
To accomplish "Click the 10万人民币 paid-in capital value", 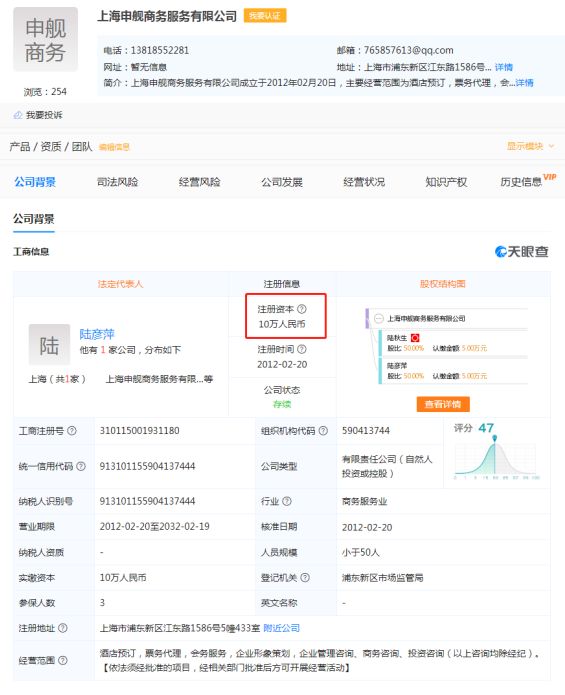I will pyautogui.click(x=123, y=578).
